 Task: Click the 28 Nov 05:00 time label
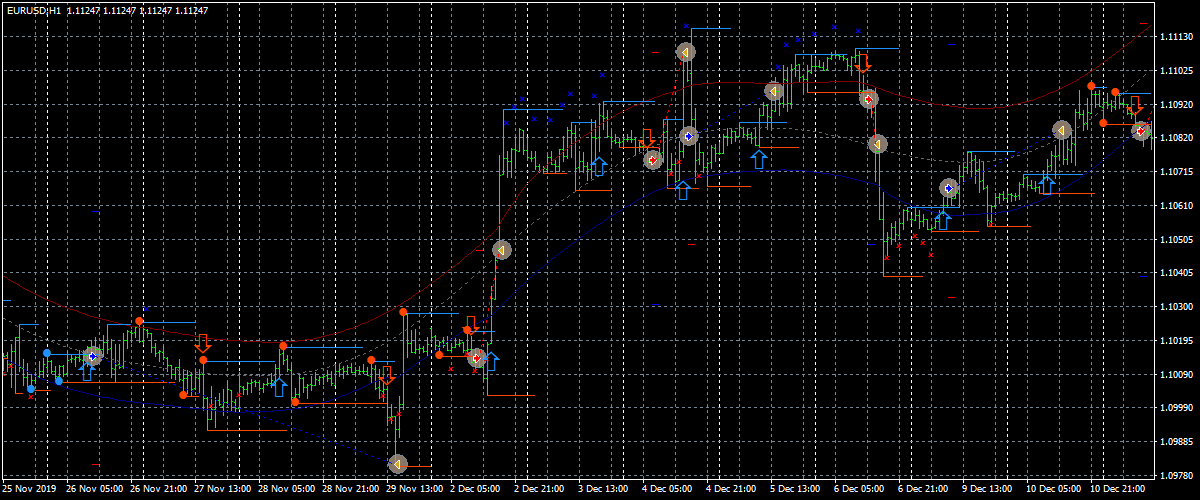coord(287,490)
